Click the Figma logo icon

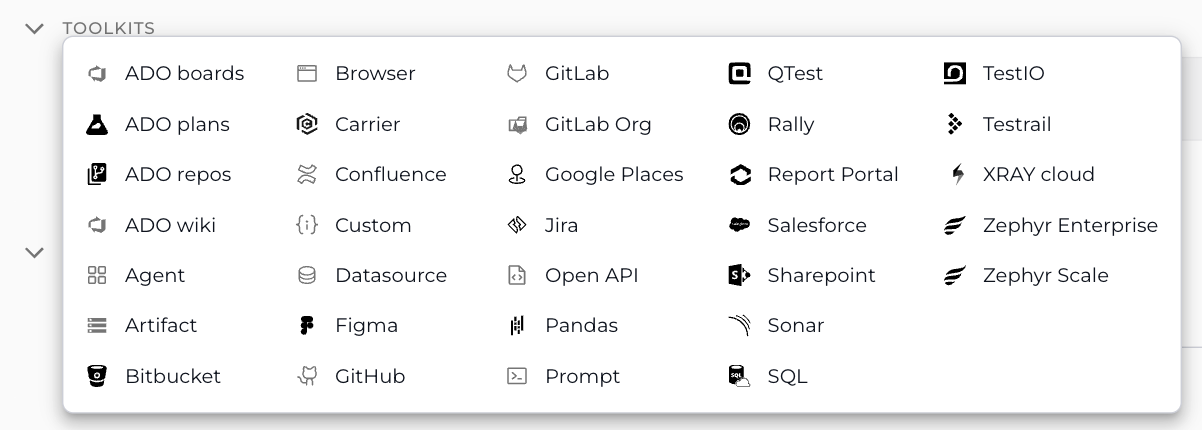pyautogui.click(x=307, y=325)
